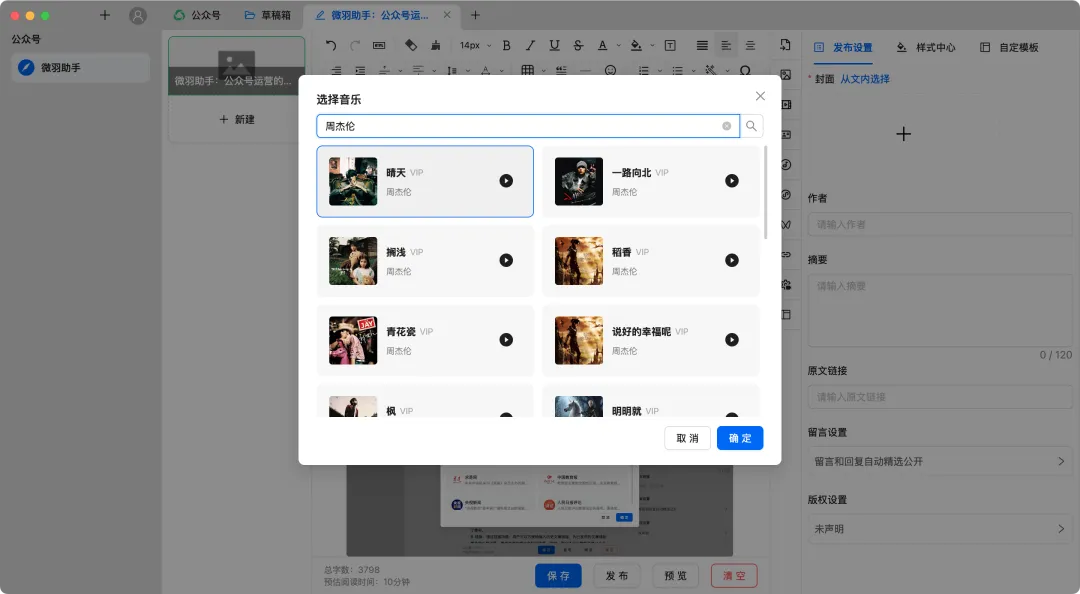Click the user profile avatar icon
1080x594 pixels.
(138, 15)
